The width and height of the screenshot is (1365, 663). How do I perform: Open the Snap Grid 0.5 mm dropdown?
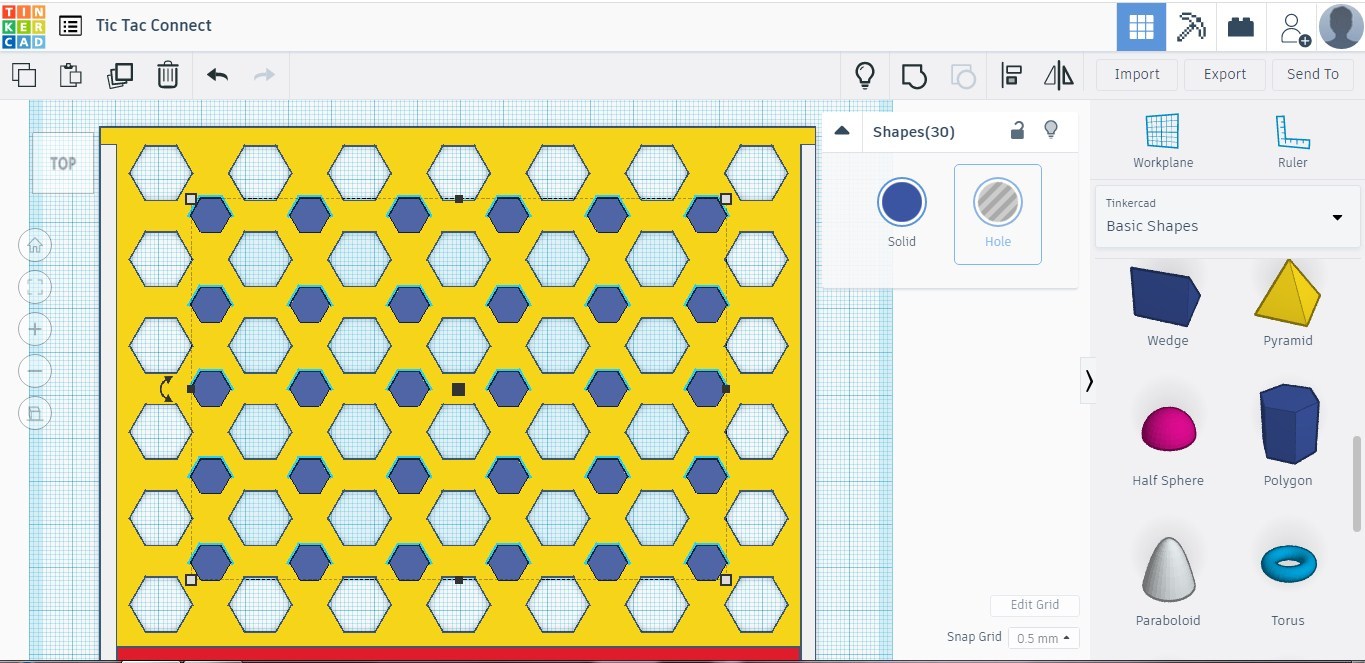pyautogui.click(x=1043, y=638)
